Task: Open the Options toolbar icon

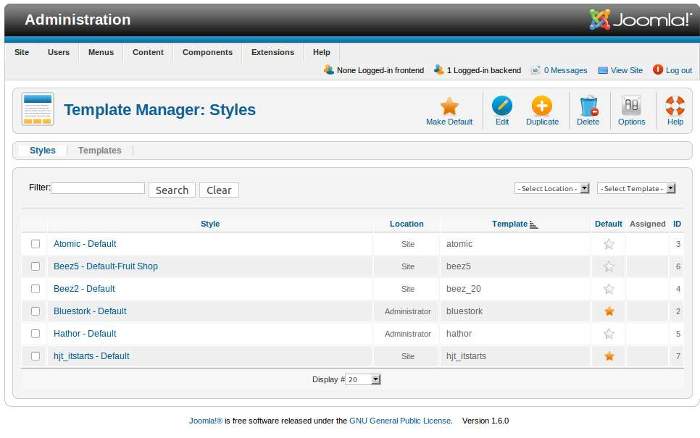Action: 631,105
